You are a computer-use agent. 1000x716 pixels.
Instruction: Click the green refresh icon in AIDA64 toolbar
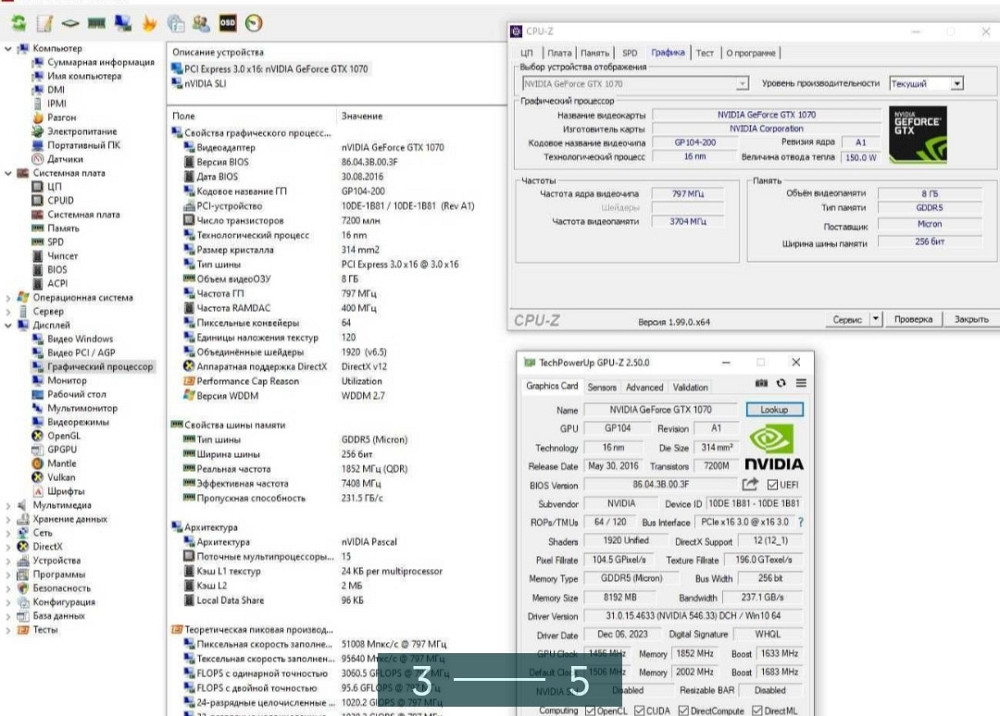[x=19, y=22]
